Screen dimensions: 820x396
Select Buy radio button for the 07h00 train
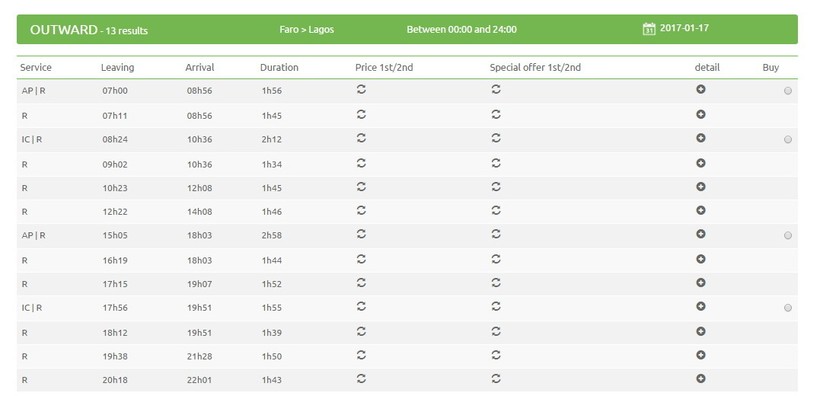(788, 91)
